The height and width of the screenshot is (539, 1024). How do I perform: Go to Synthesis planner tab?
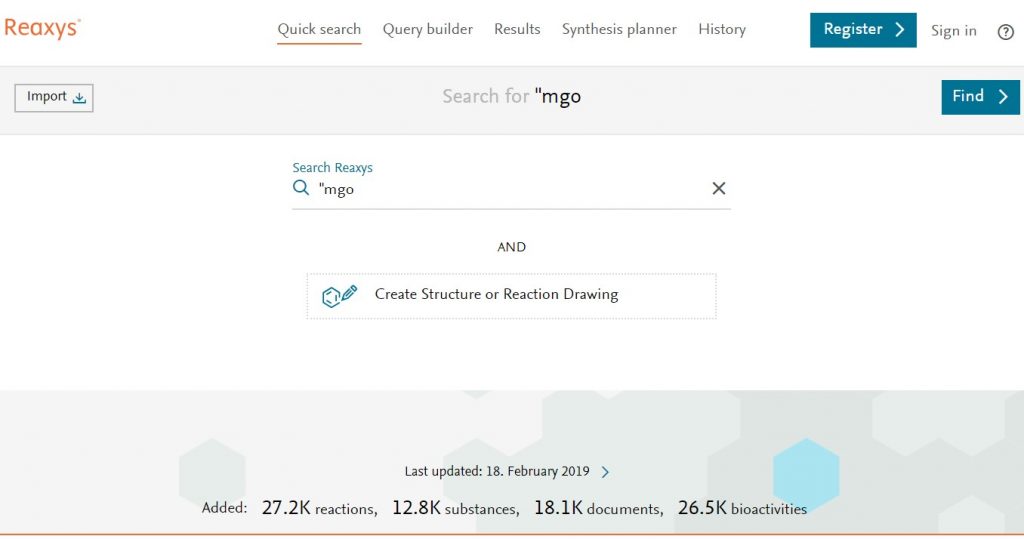click(619, 29)
